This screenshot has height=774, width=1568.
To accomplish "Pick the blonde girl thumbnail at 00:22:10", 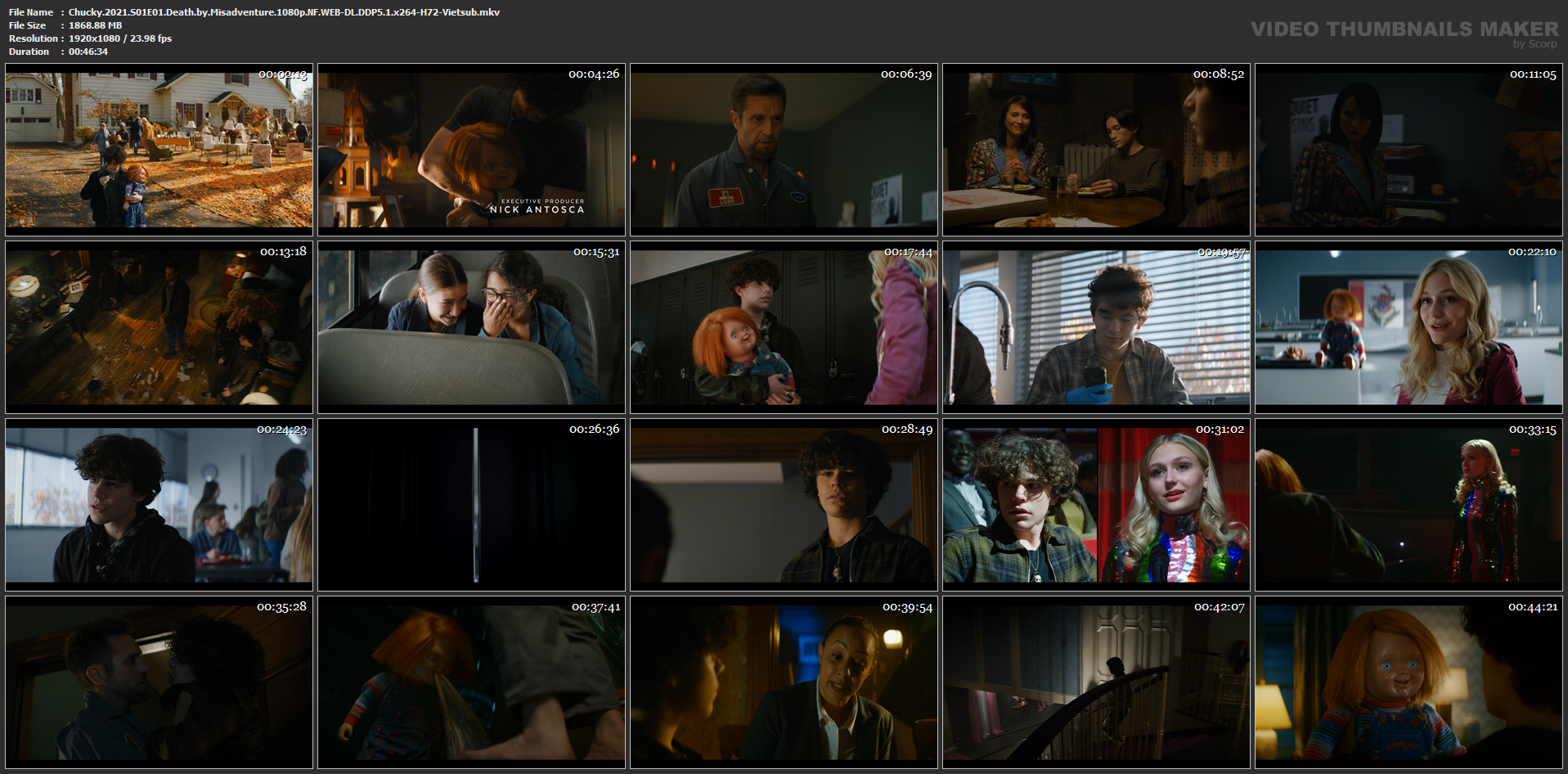I will pyautogui.click(x=1409, y=327).
